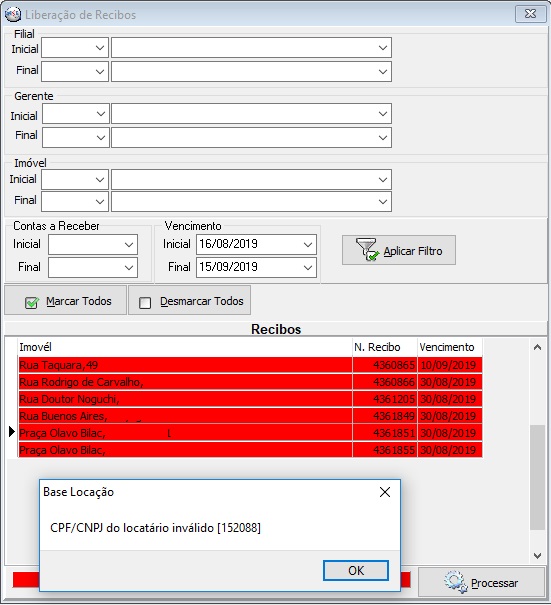551x605 pixels.
Task: Run the Processar button
Action: (481, 582)
